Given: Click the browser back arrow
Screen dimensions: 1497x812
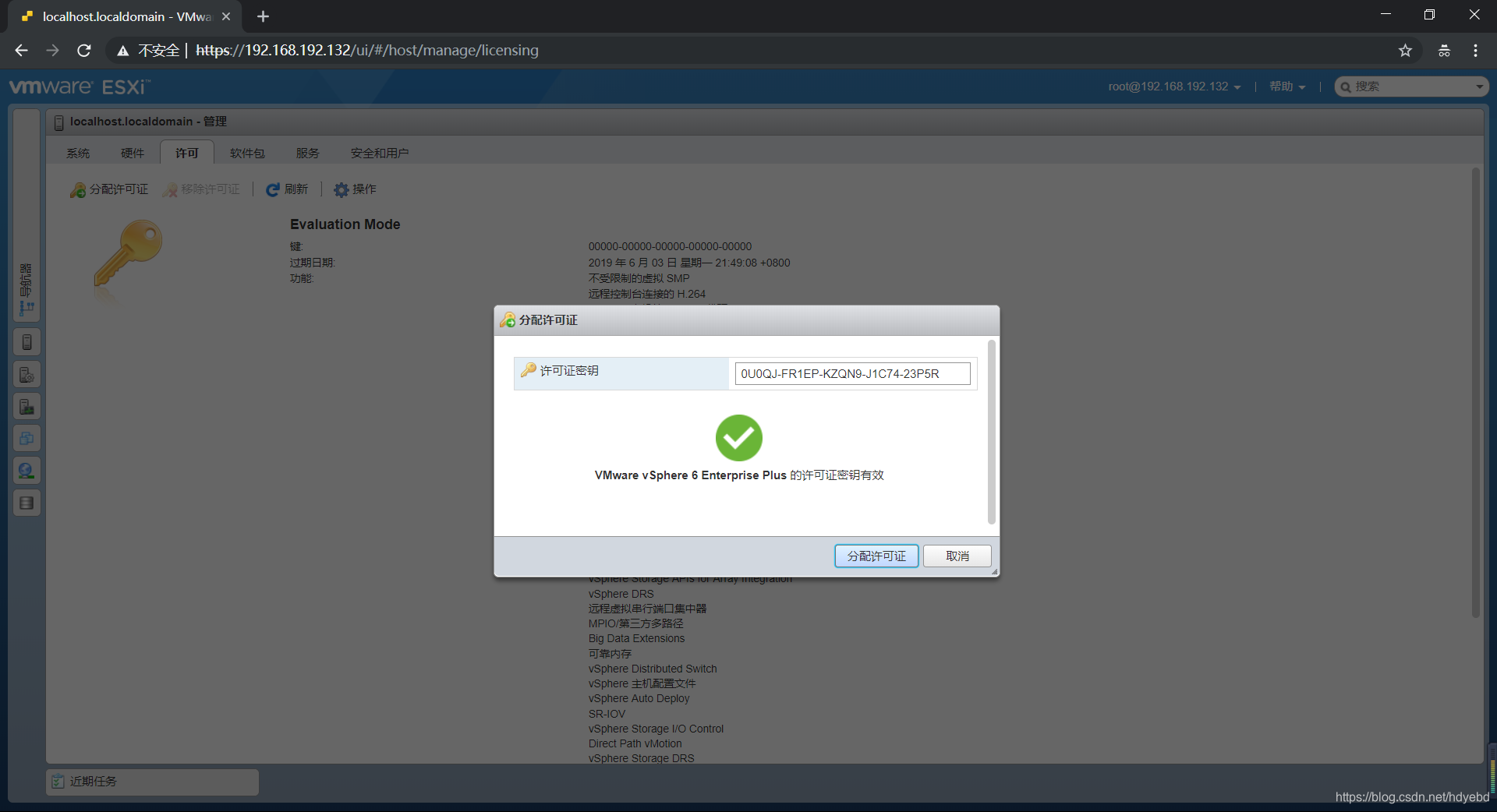Looking at the screenshot, I should [x=21, y=51].
